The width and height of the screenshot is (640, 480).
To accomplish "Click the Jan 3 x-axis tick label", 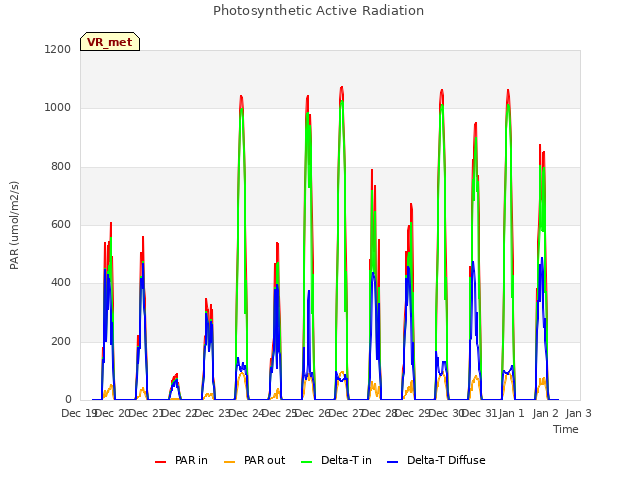I will click(579, 413).
